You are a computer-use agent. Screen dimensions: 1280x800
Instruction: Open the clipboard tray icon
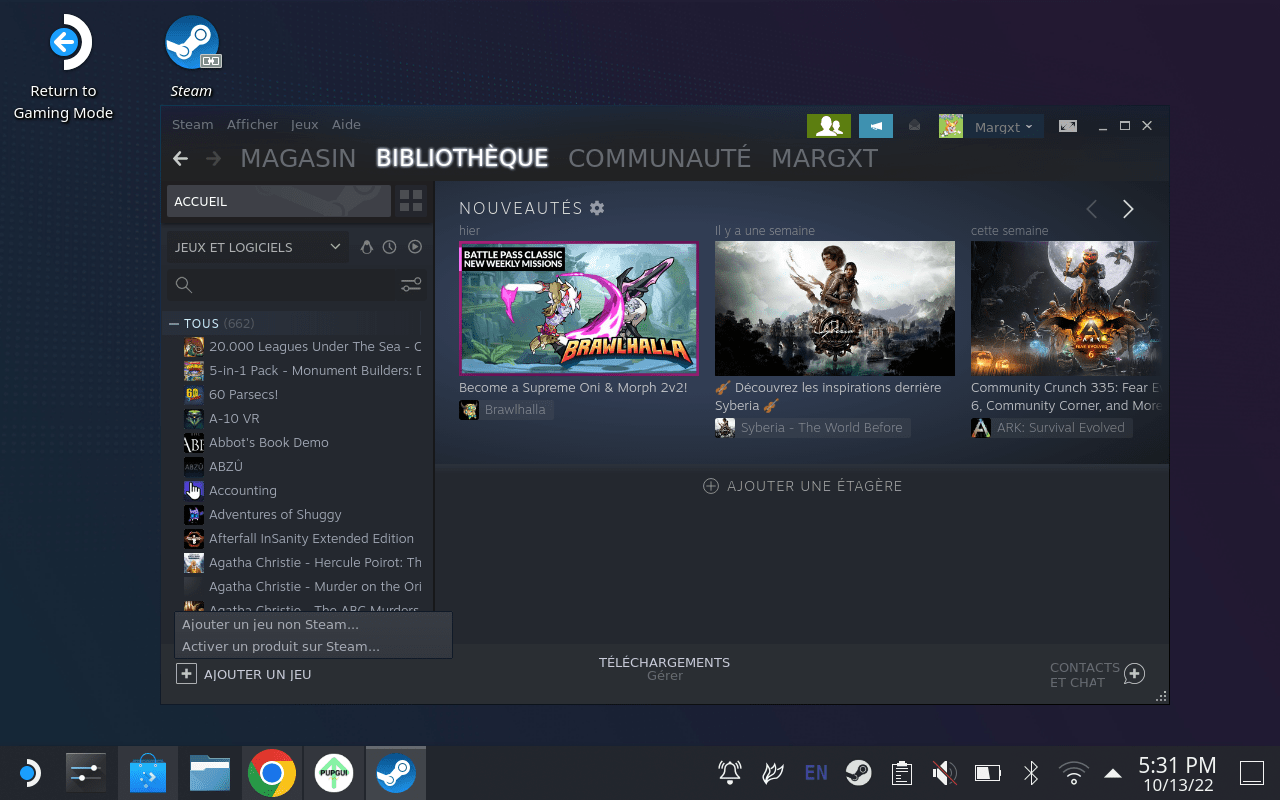(x=902, y=773)
